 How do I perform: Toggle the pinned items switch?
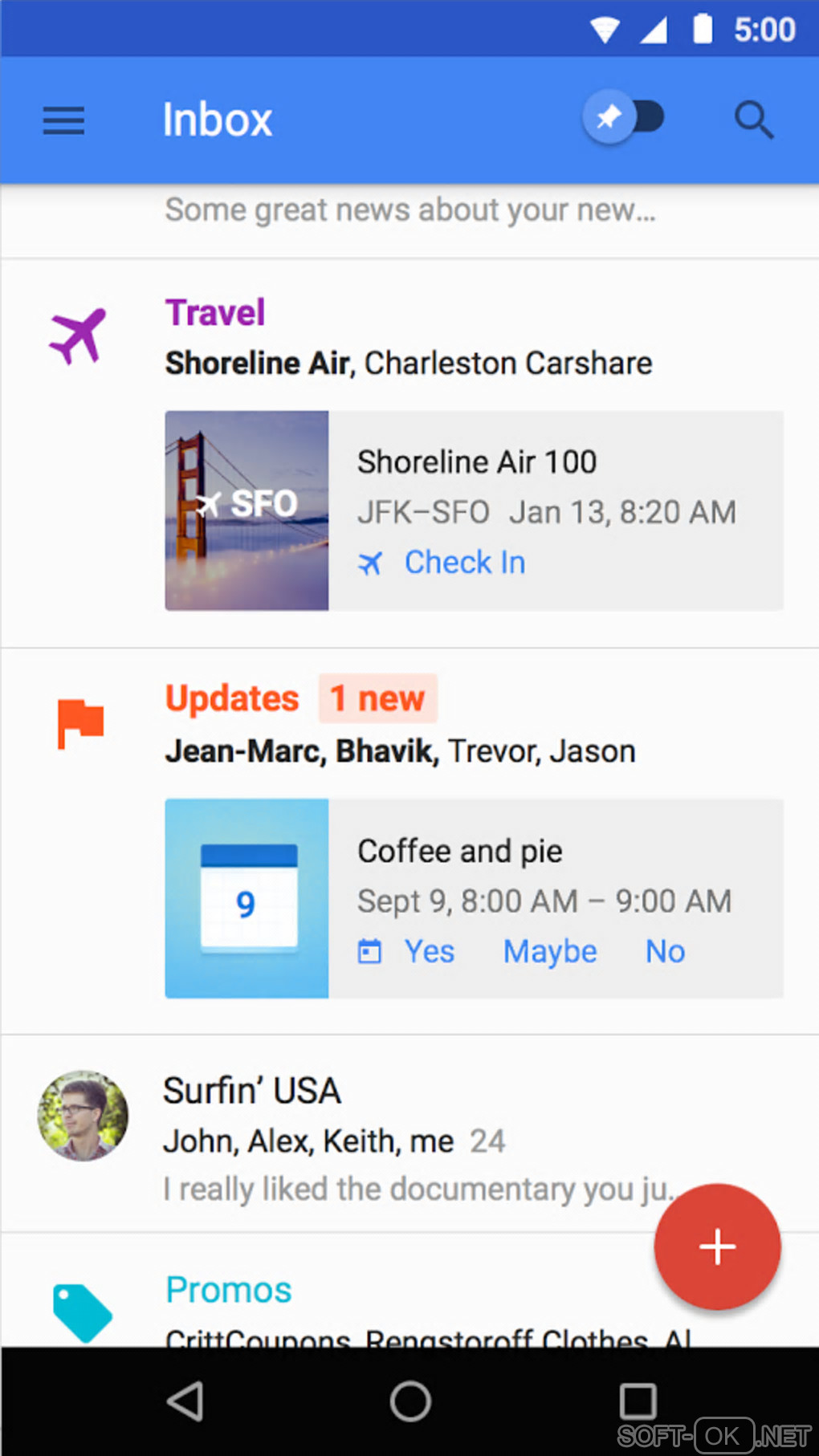coord(624,118)
